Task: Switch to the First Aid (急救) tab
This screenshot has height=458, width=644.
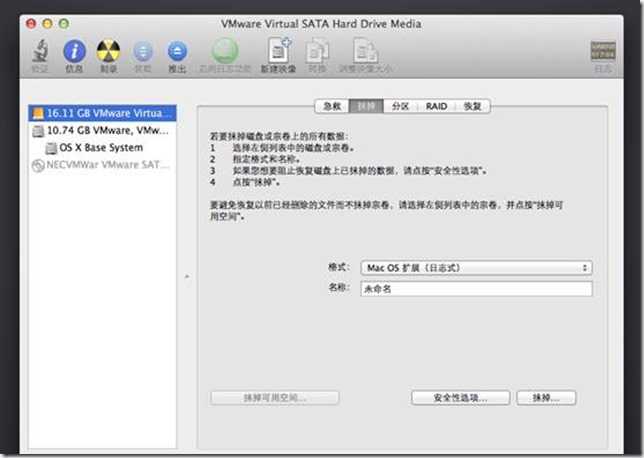Action: click(x=332, y=106)
